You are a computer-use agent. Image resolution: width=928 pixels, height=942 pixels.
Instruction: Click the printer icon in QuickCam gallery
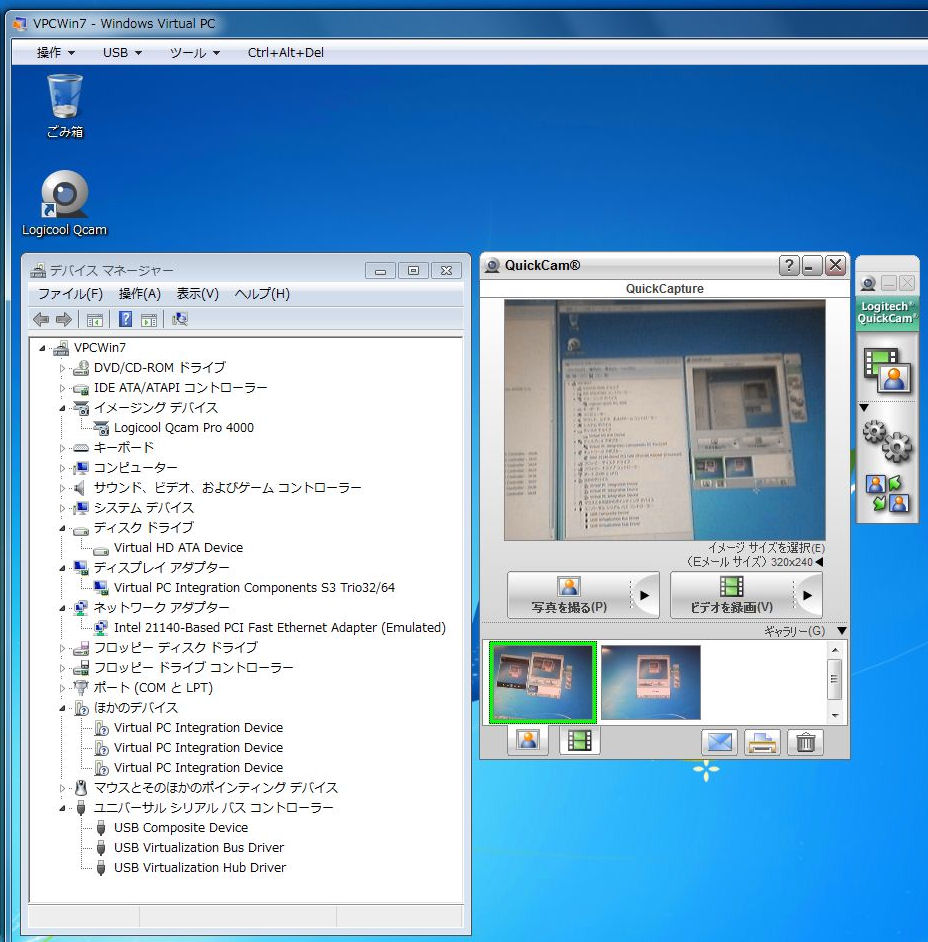[x=762, y=743]
